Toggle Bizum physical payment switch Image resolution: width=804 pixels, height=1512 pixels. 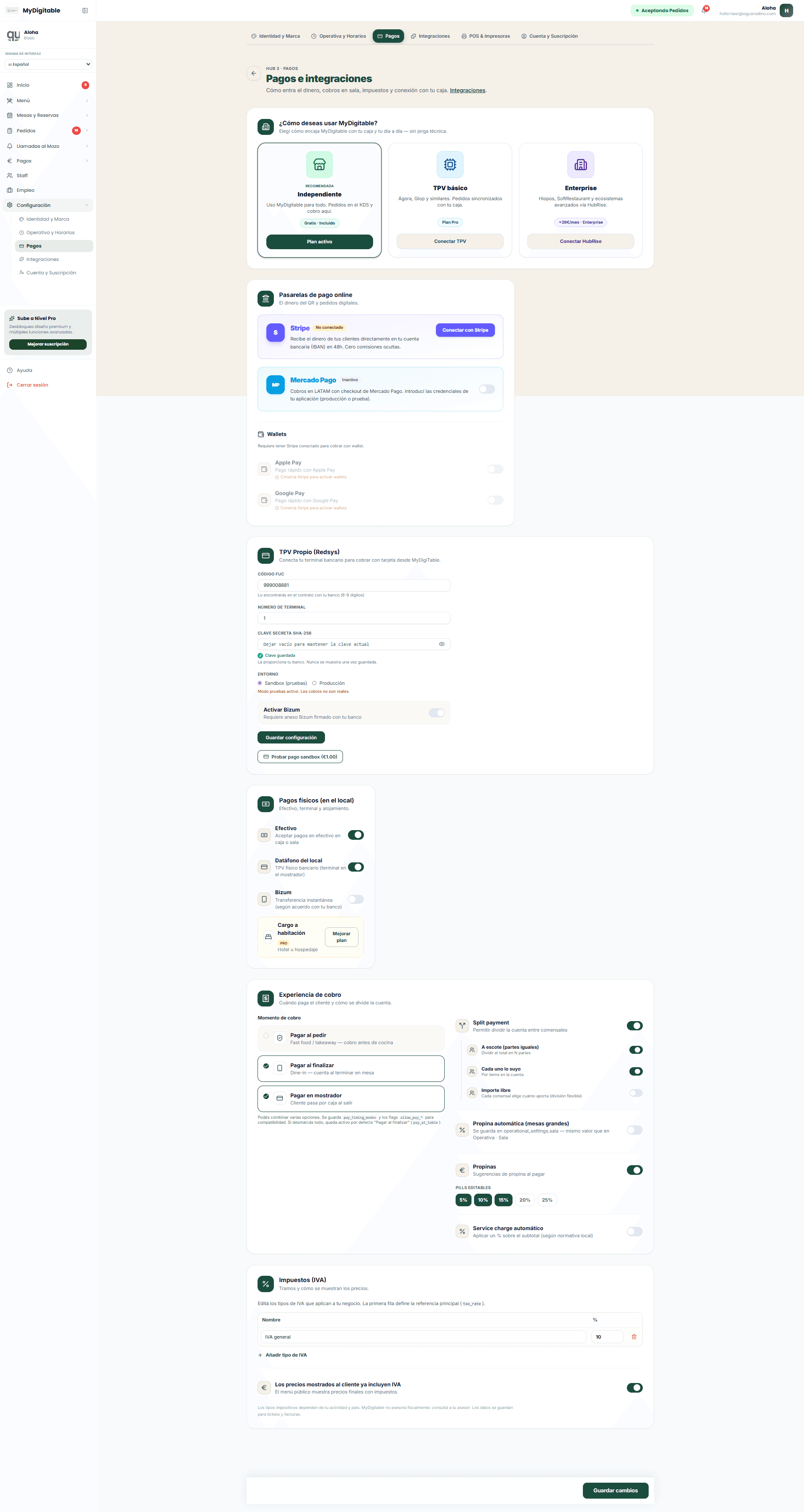pos(356,899)
